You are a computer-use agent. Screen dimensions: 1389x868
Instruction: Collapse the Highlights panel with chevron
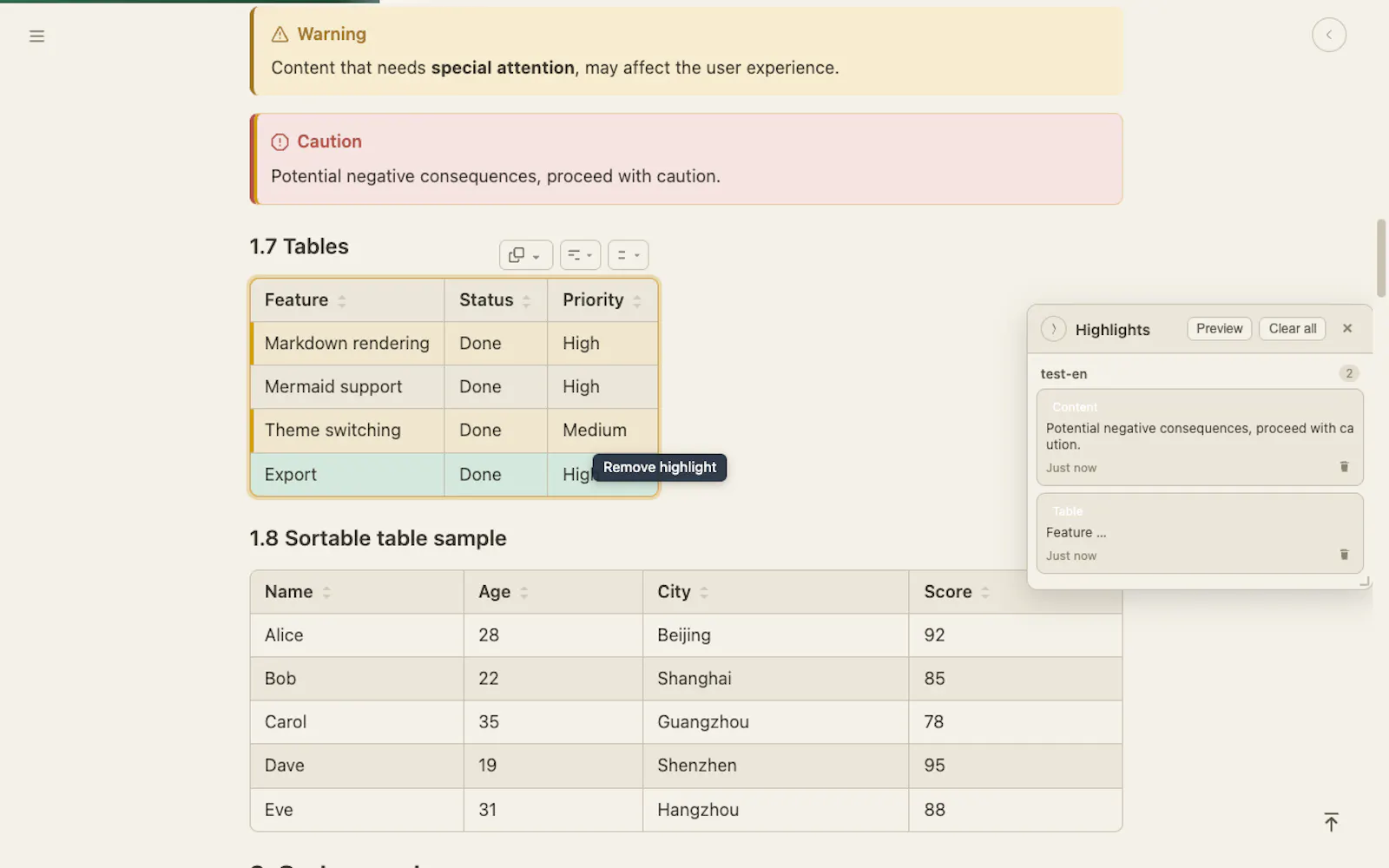point(1053,329)
